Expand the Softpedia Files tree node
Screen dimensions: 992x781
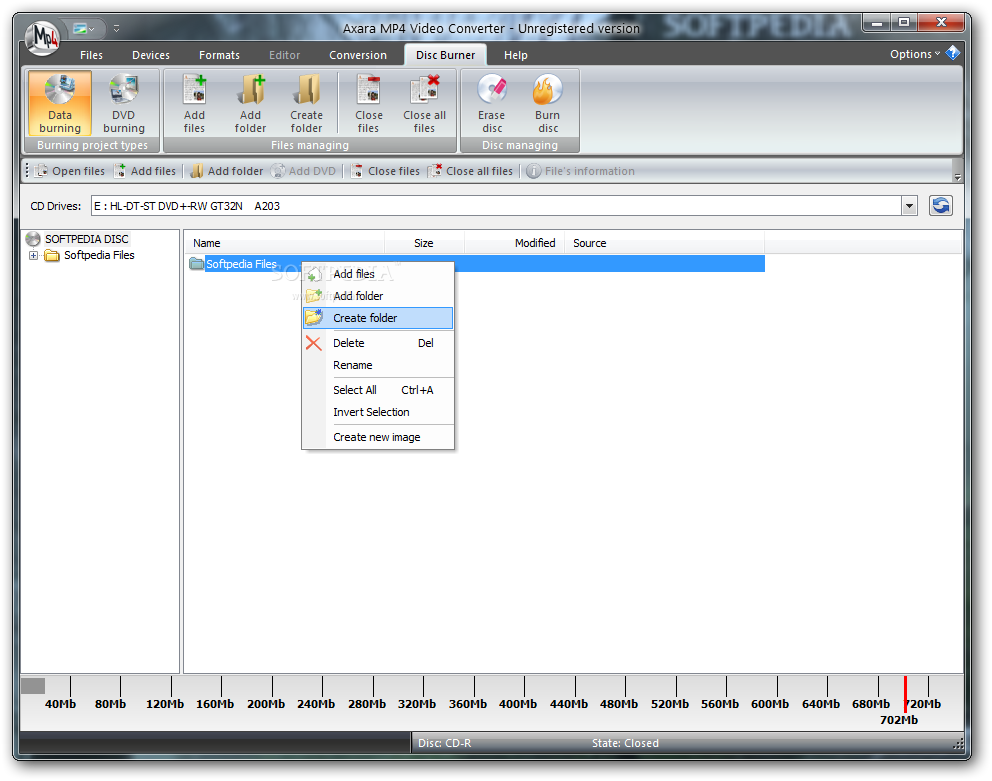pyautogui.click(x=34, y=256)
